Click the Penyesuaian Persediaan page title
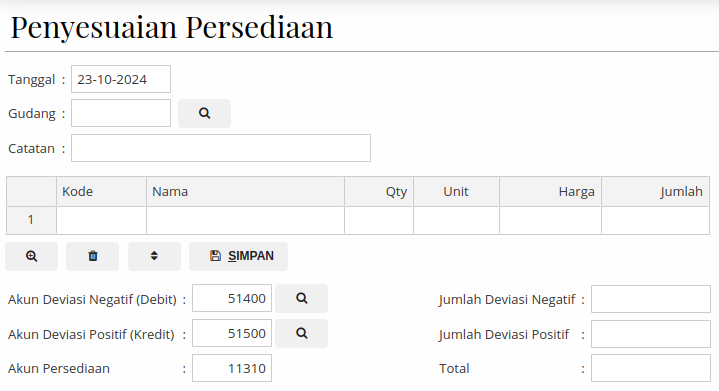This screenshot has width=719, height=391. [171, 28]
